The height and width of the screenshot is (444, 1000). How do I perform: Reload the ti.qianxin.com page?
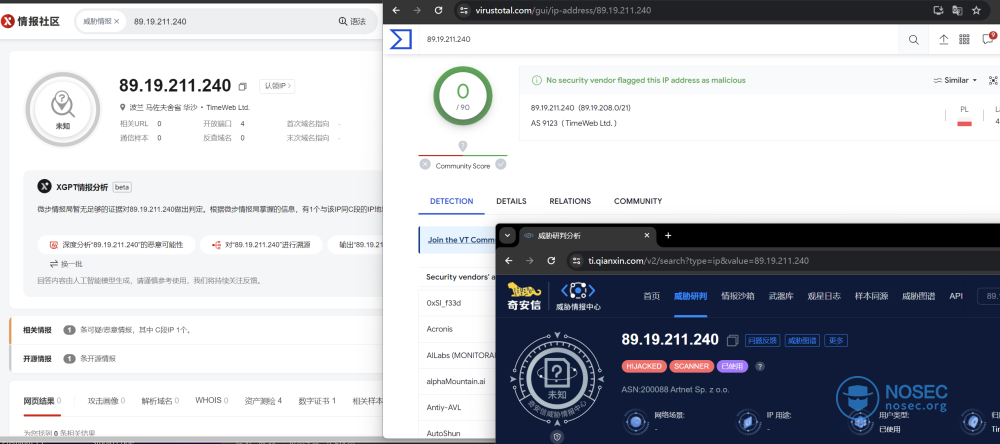click(552, 260)
